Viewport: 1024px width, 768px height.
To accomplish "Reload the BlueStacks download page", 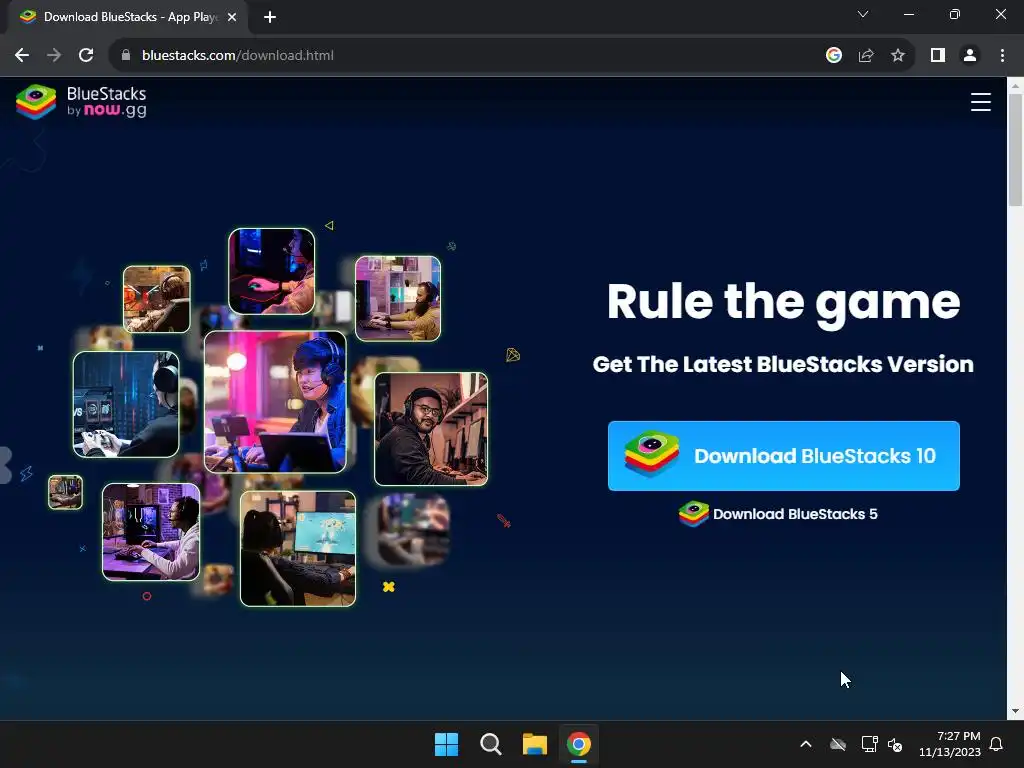I will 86,56.
